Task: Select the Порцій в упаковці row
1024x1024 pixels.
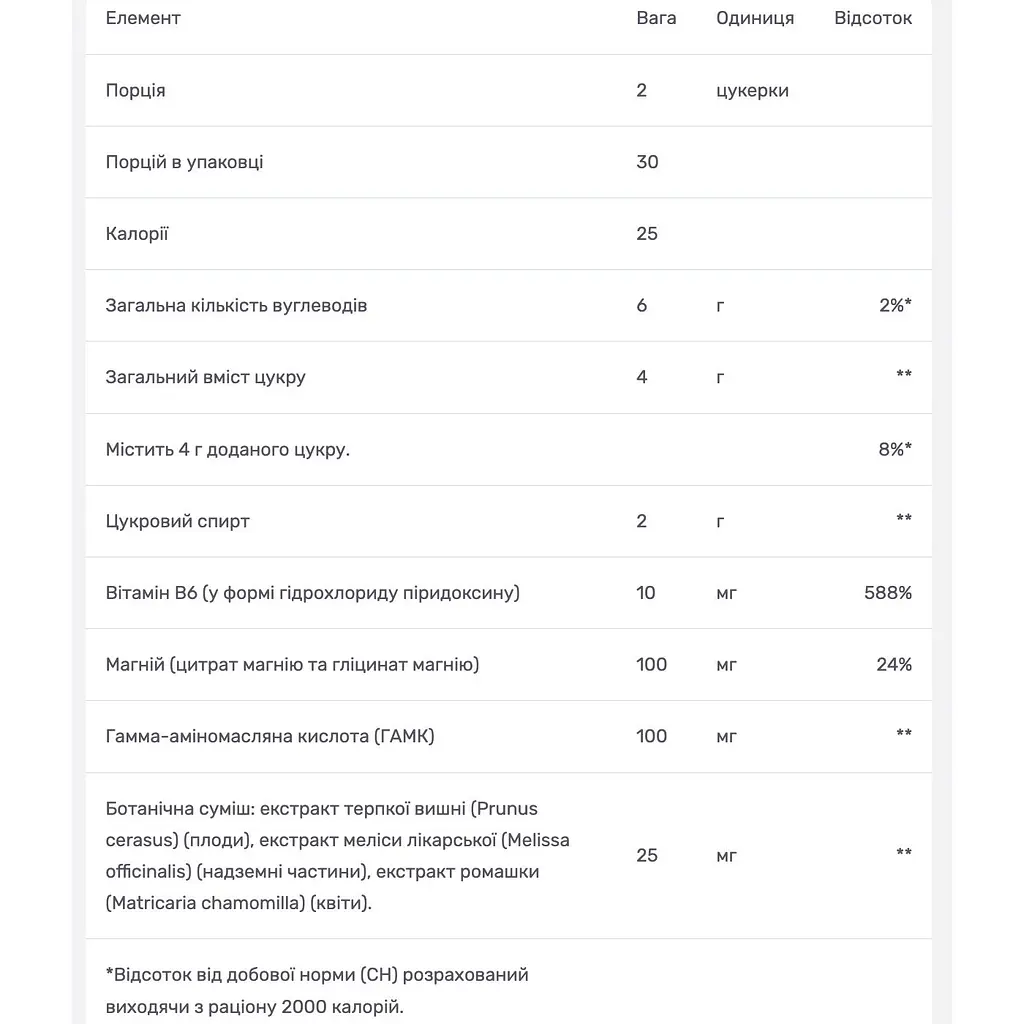Action: [x=508, y=162]
